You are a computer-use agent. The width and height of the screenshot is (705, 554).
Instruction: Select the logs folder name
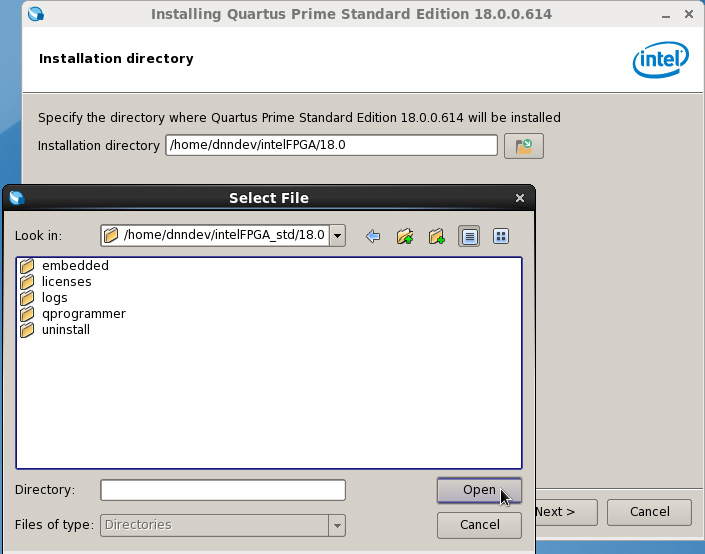tap(54, 298)
